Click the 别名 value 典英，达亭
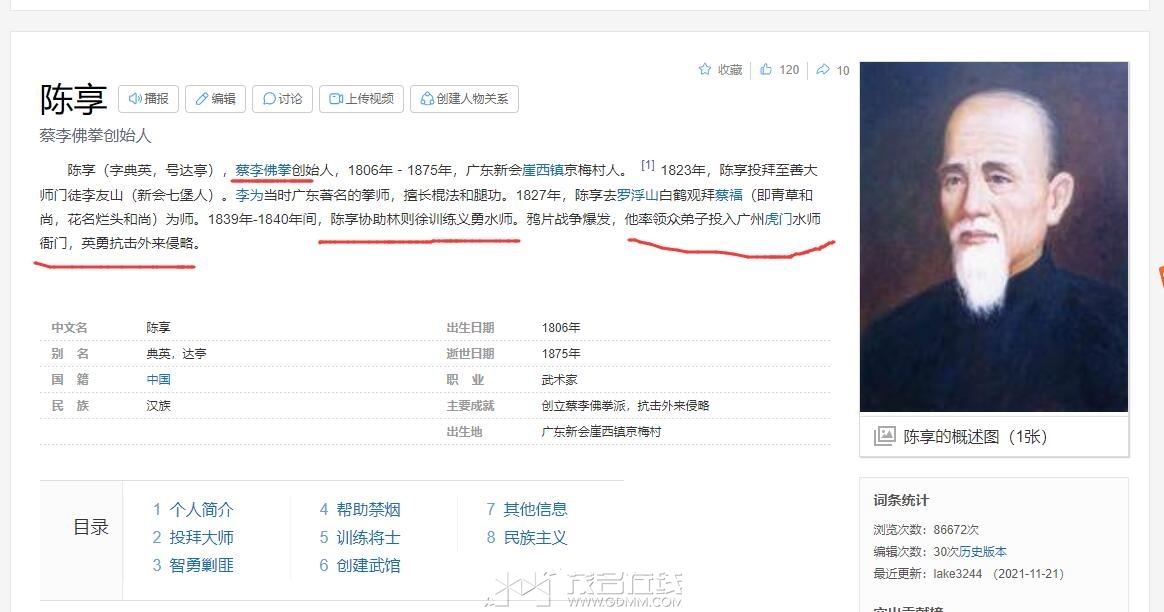Image resolution: width=1164 pixels, height=612 pixels. (x=176, y=354)
